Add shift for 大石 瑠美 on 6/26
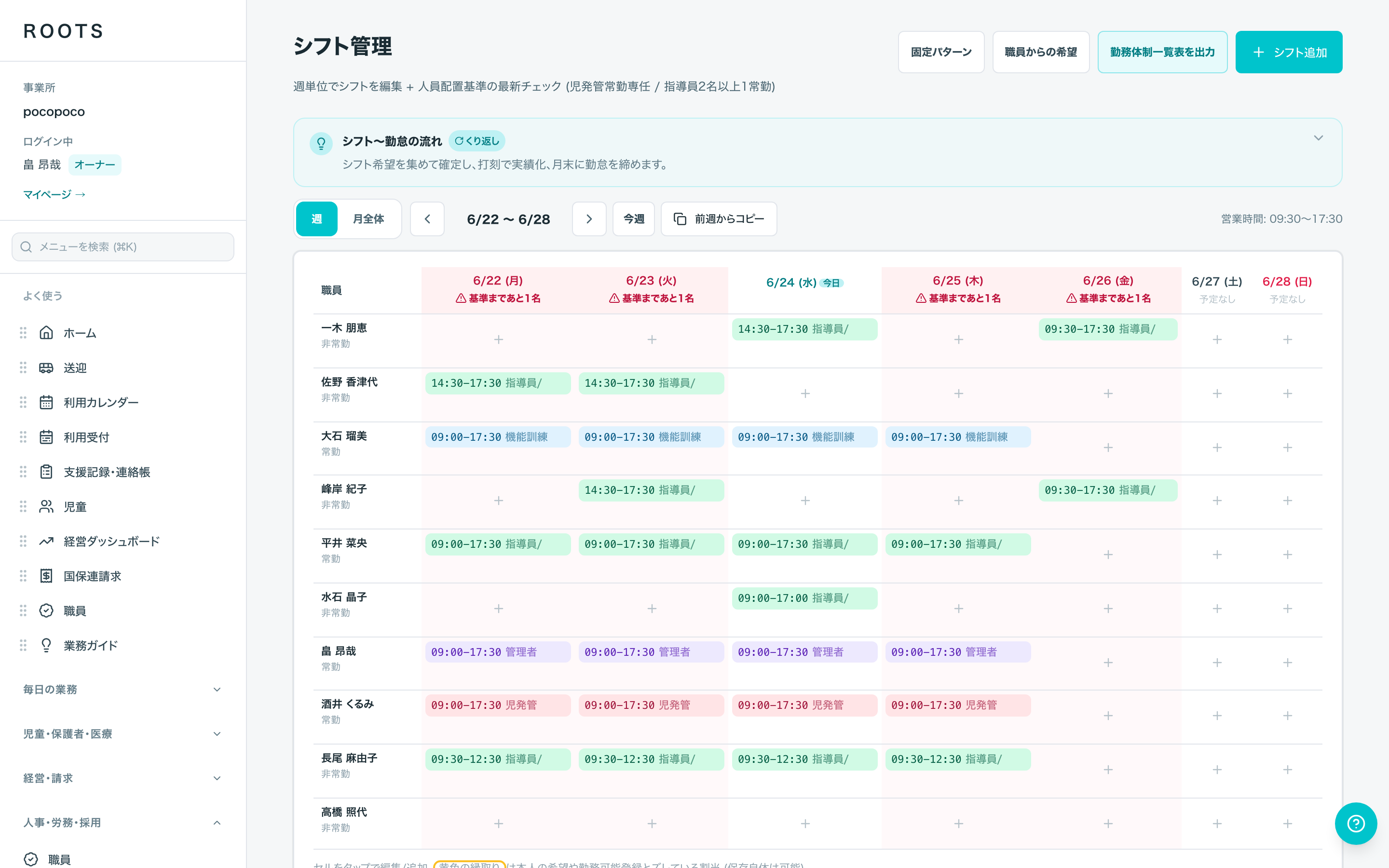Viewport: 1389px width, 868px height. (1108, 448)
